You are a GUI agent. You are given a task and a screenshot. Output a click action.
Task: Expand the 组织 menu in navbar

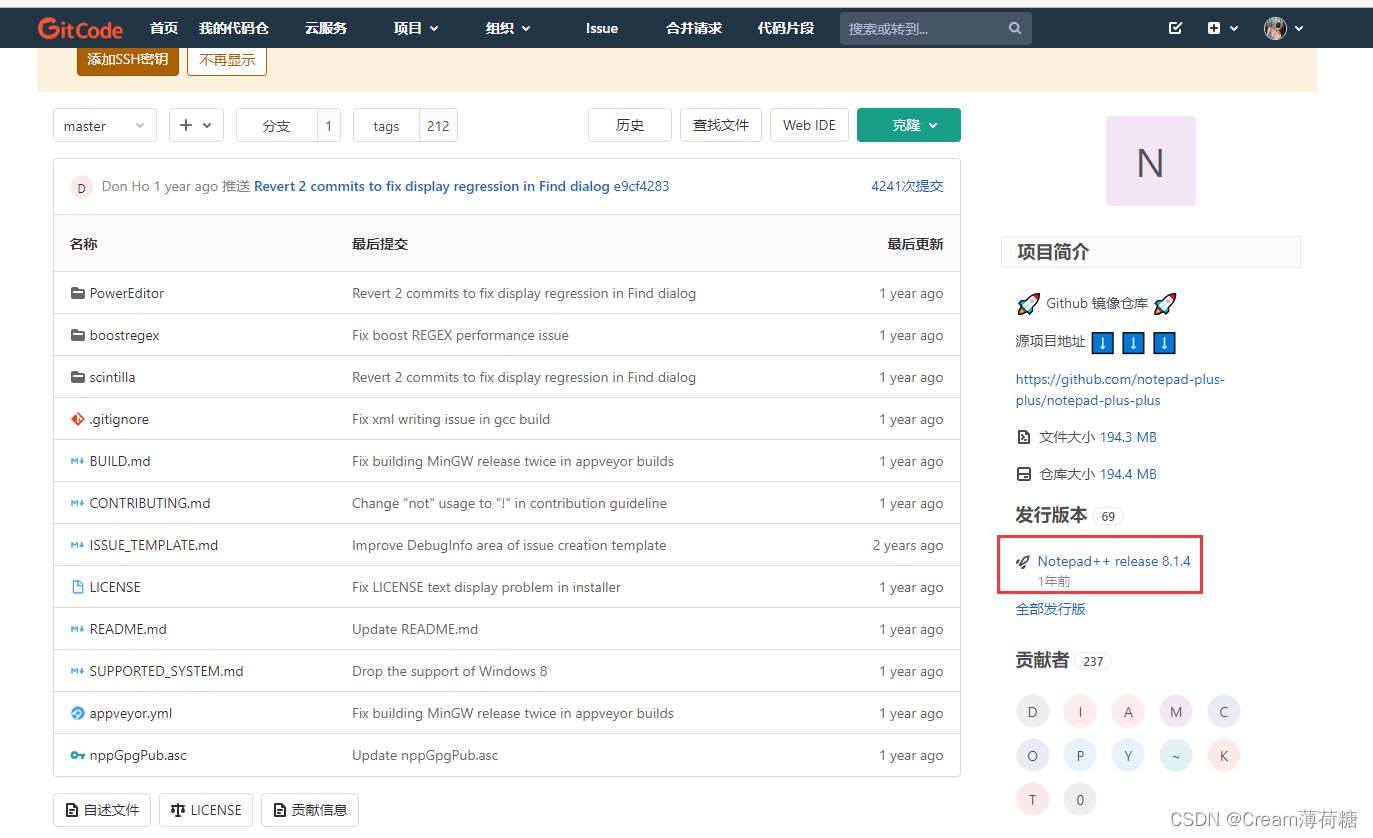(x=508, y=28)
